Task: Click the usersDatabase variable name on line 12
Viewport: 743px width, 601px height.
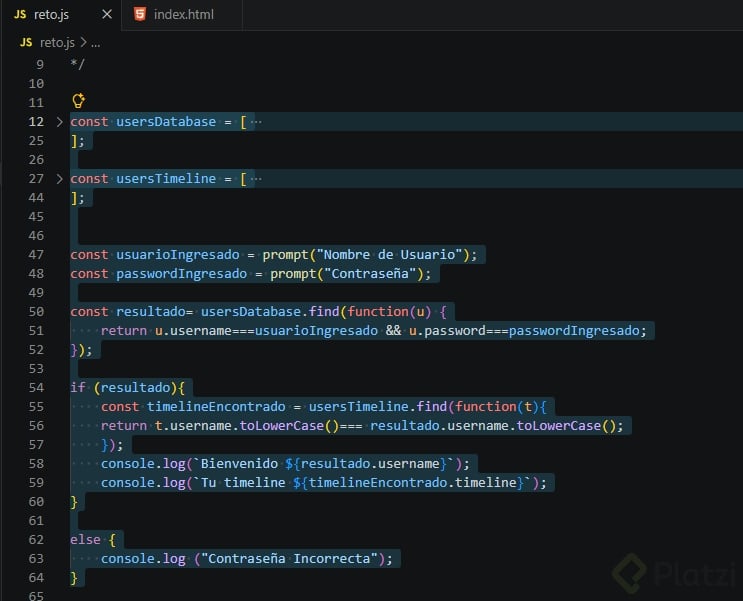Action: [x=166, y=122]
